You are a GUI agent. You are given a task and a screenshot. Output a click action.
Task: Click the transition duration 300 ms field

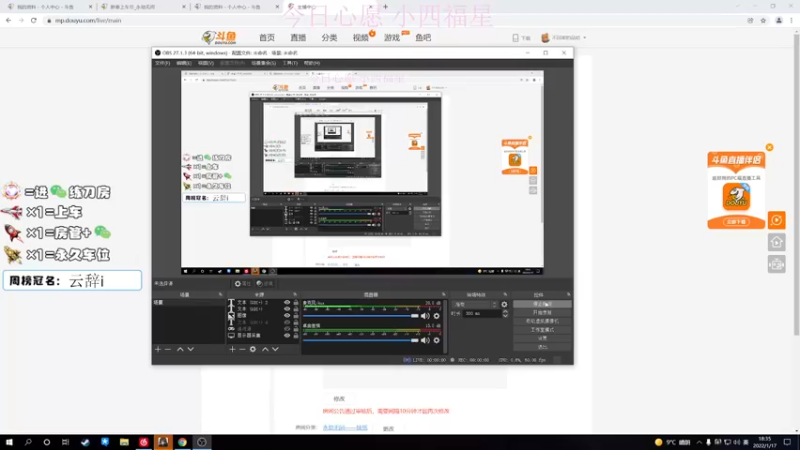(x=482, y=314)
